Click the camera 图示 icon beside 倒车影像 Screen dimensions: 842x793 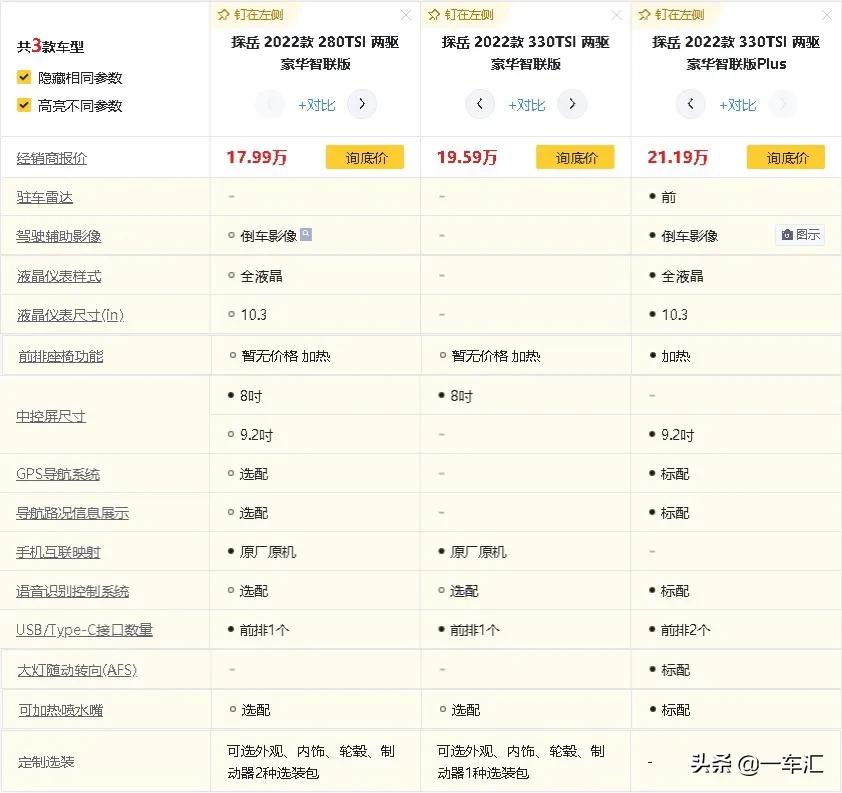click(800, 235)
